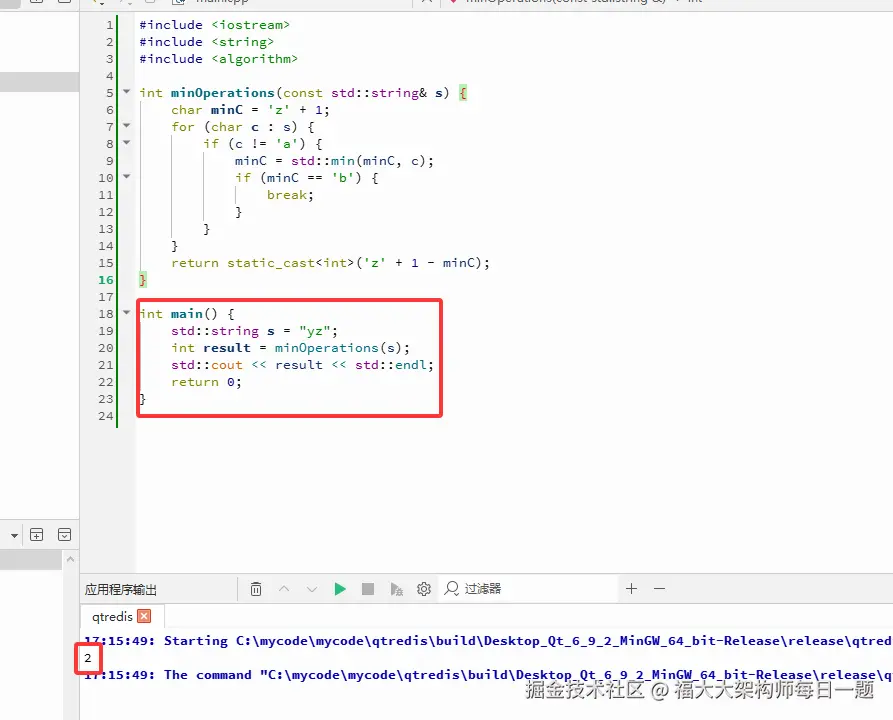Re-run the program with green play button
893x720 pixels.
pyautogui.click(x=340, y=588)
